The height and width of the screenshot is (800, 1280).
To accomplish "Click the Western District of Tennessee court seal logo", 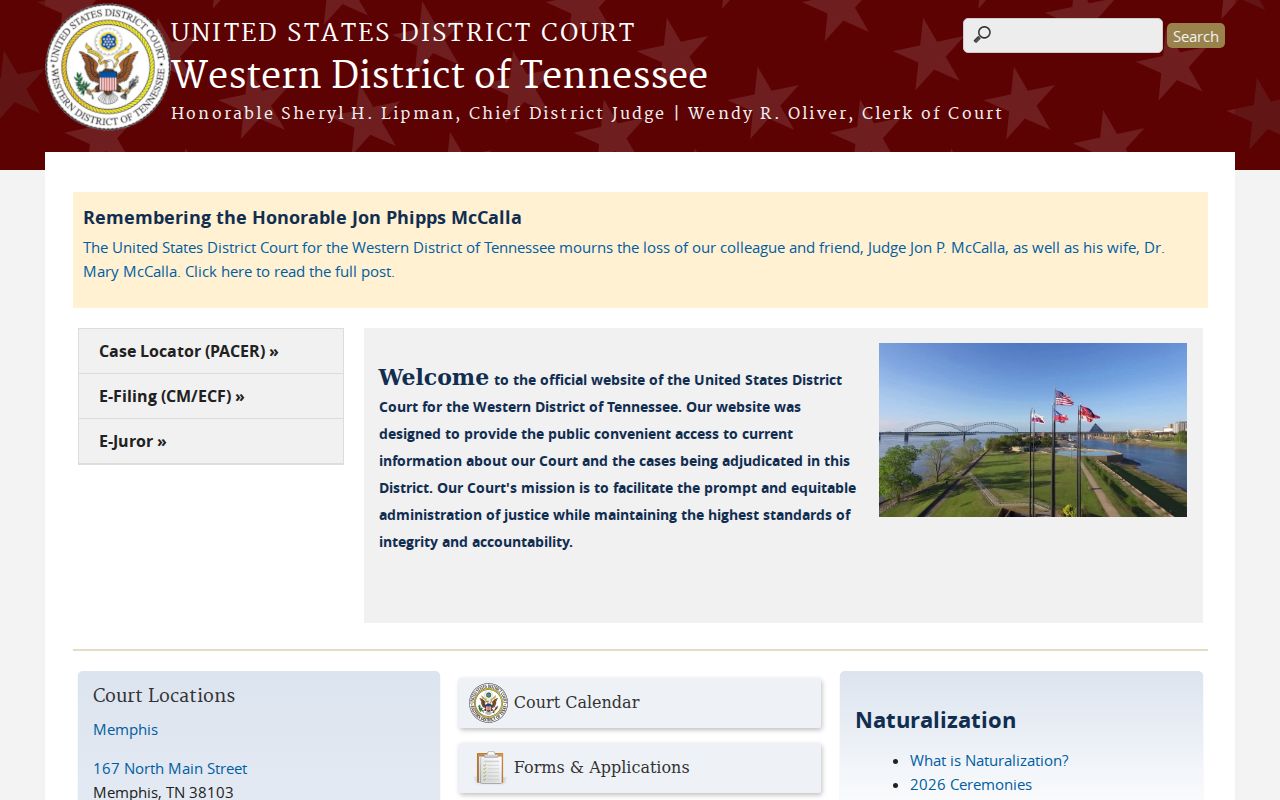I will [108, 68].
